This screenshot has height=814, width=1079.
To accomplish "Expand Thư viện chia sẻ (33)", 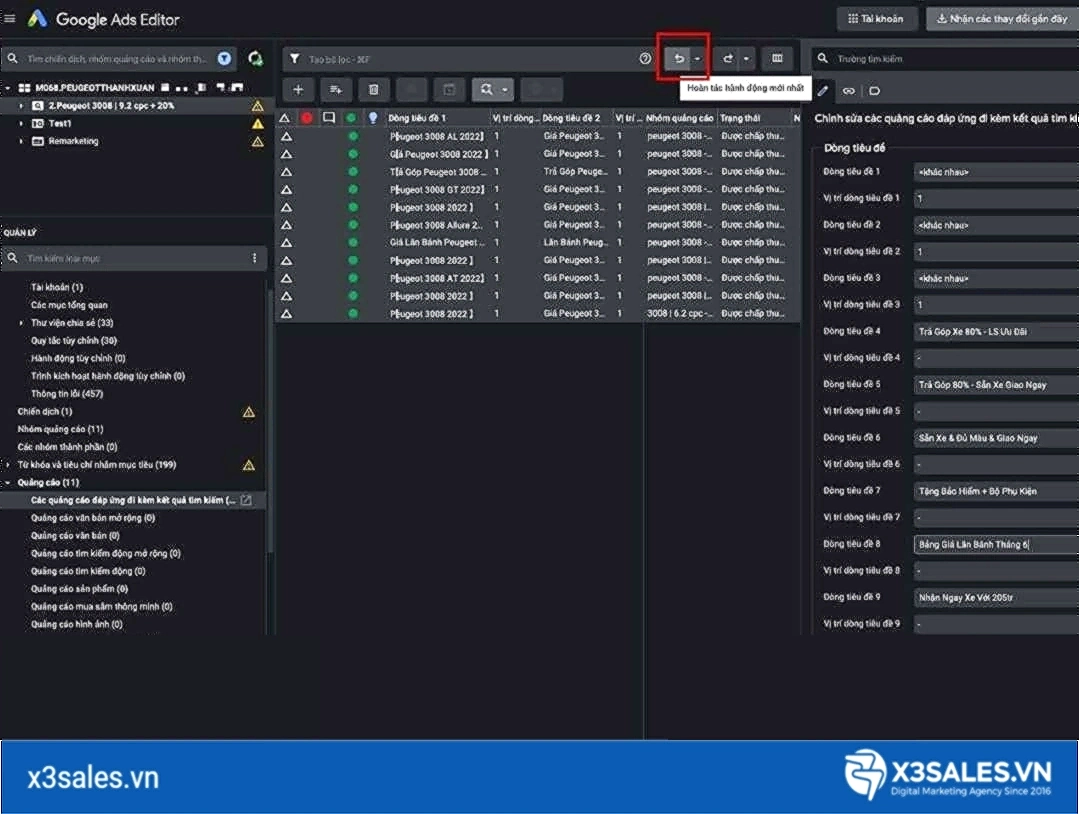I will tap(21, 323).
